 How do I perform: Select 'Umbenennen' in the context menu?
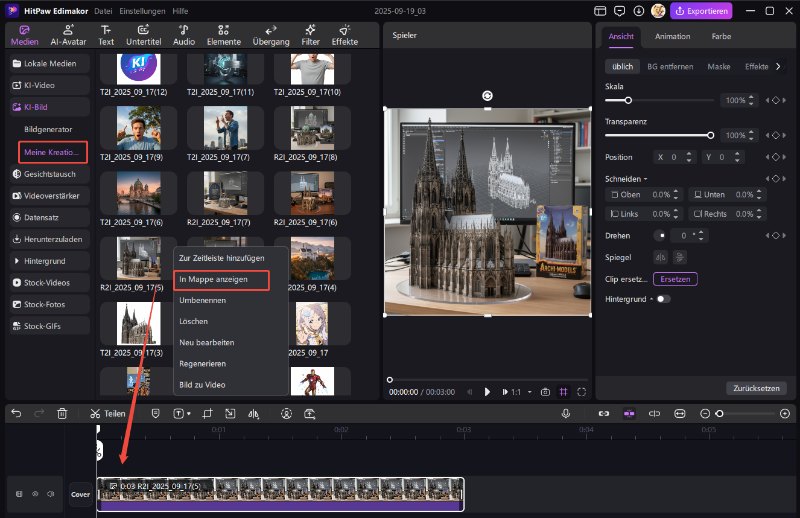click(203, 300)
